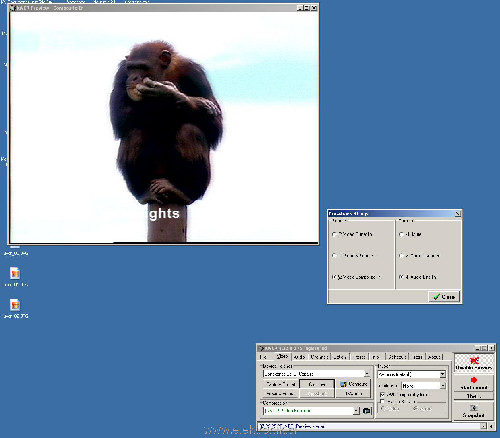
Task: Toggle the checked checkbox below the None dropdown
Action: click(382, 395)
